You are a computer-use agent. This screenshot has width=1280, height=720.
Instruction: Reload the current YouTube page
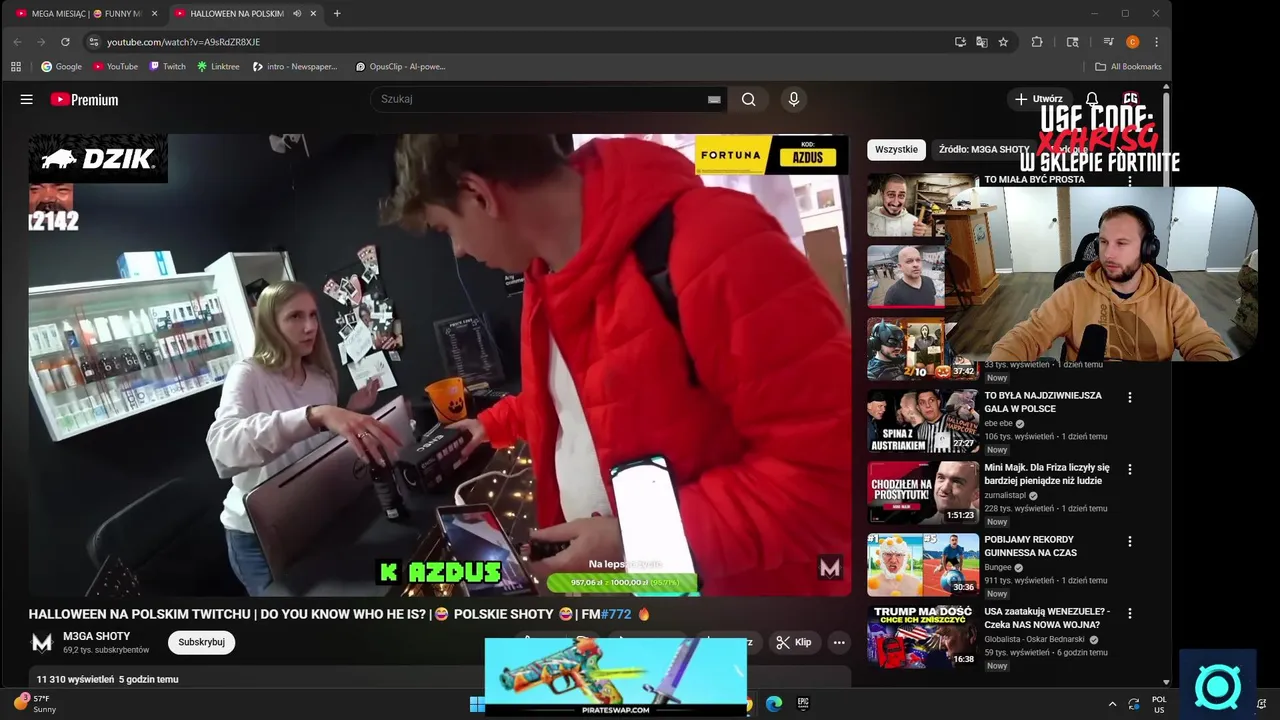click(x=65, y=42)
